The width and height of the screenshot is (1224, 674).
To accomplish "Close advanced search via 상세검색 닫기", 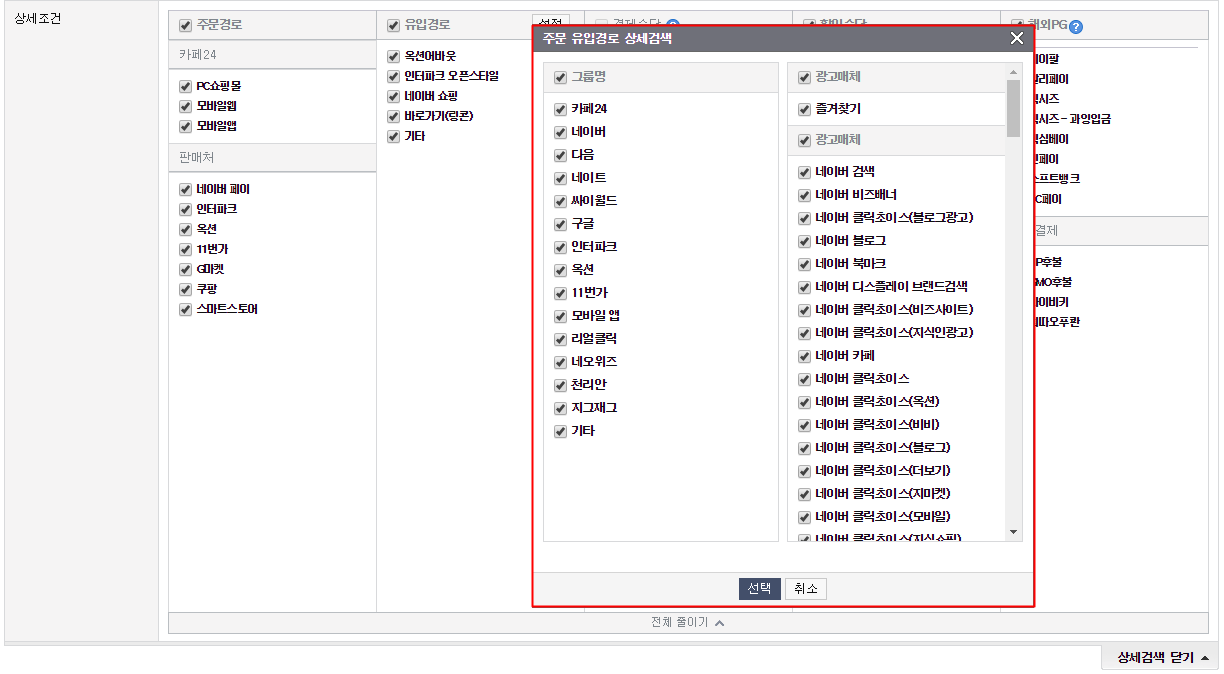I will pyautogui.click(x=1161, y=657).
